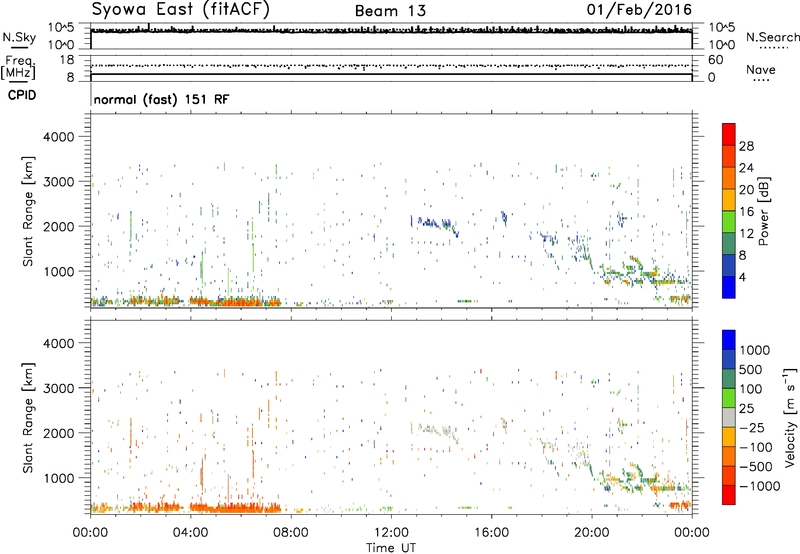Click the '16' value on the Power color bar
800x554 pixels.
(746, 212)
